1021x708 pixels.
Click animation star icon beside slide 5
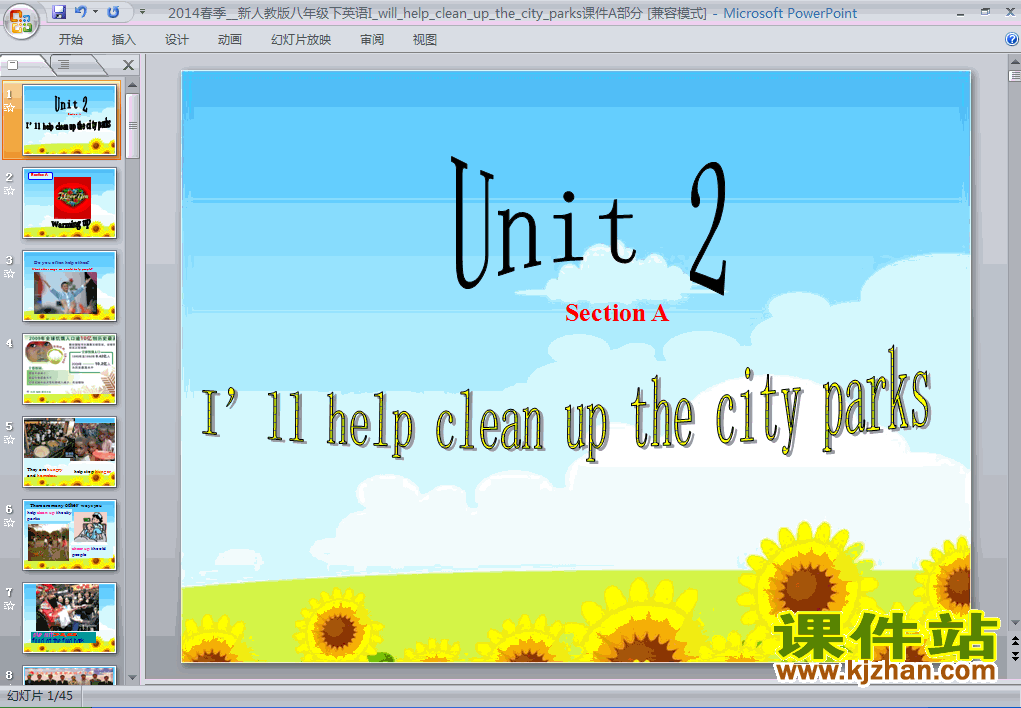(x=9, y=440)
